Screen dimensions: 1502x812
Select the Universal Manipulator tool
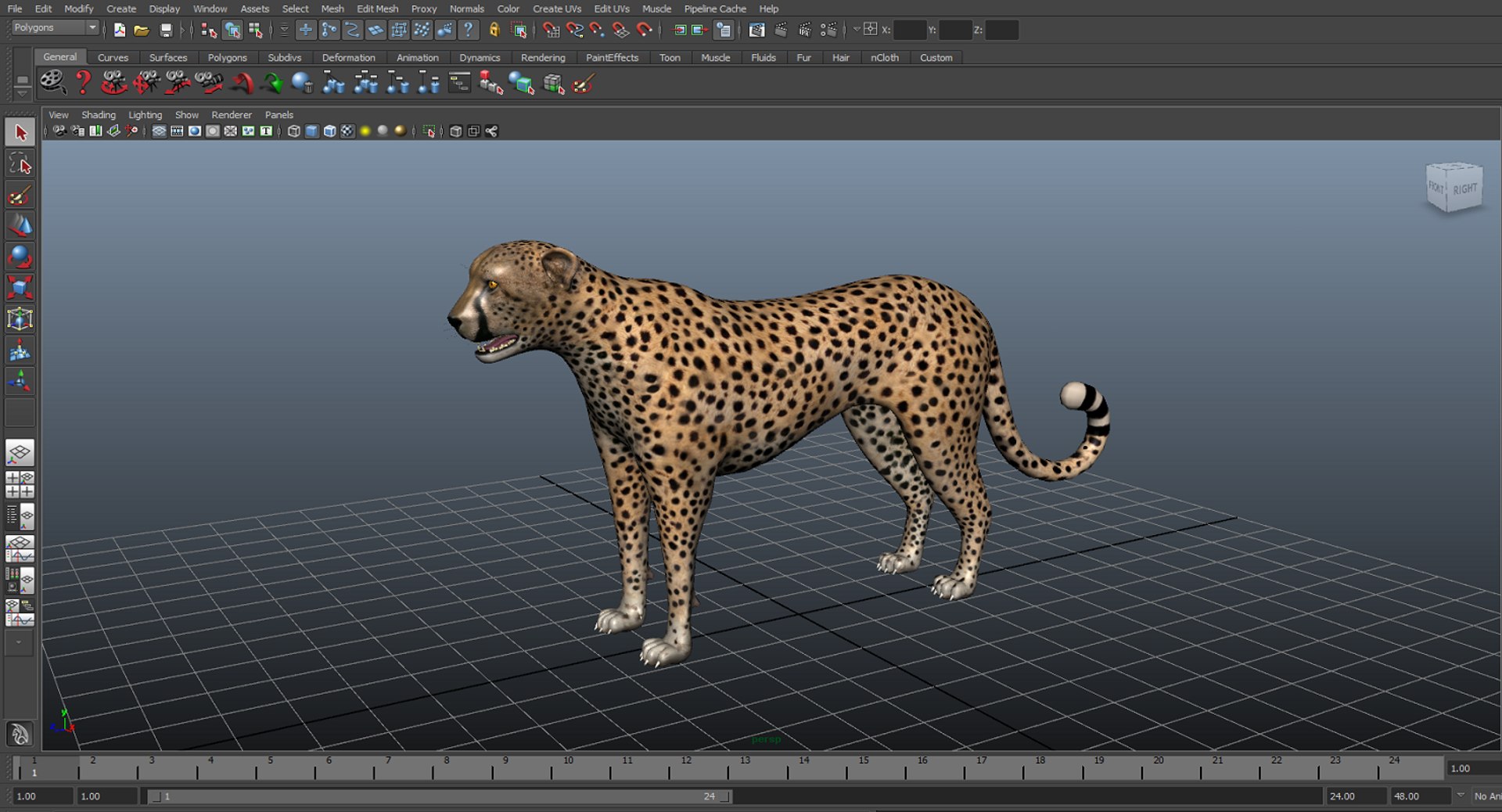pos(20,318)
